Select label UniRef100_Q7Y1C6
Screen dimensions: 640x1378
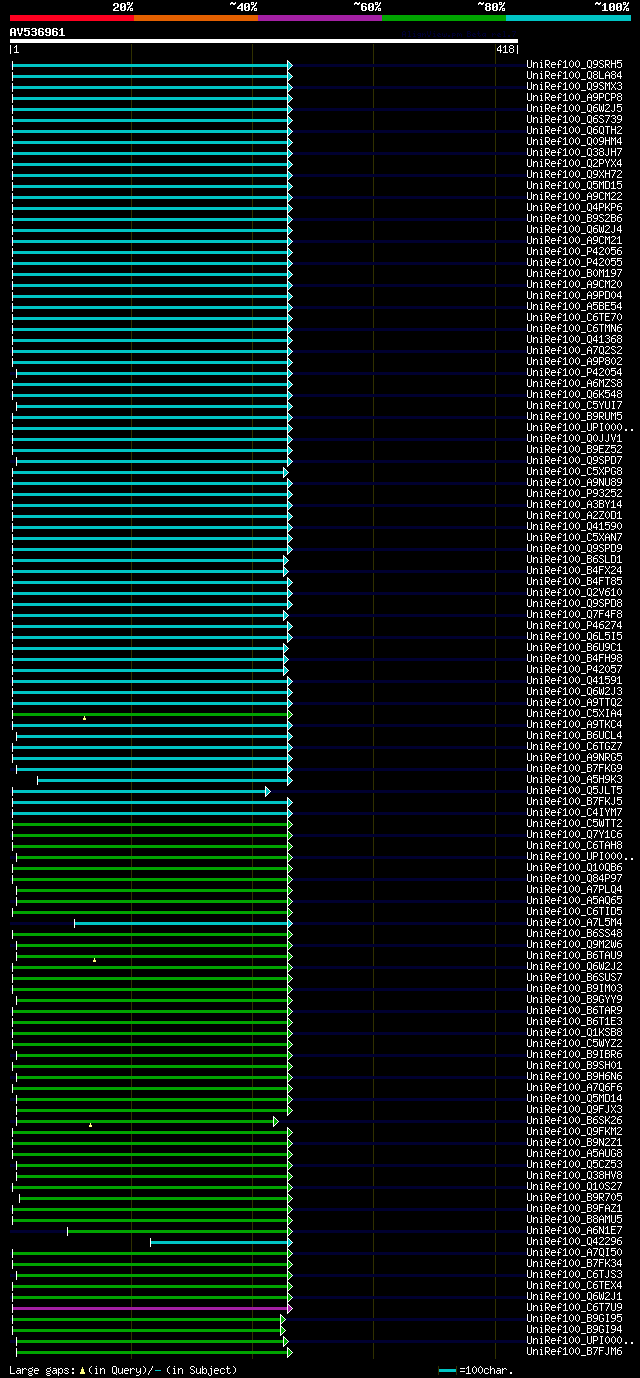point(574,834)
